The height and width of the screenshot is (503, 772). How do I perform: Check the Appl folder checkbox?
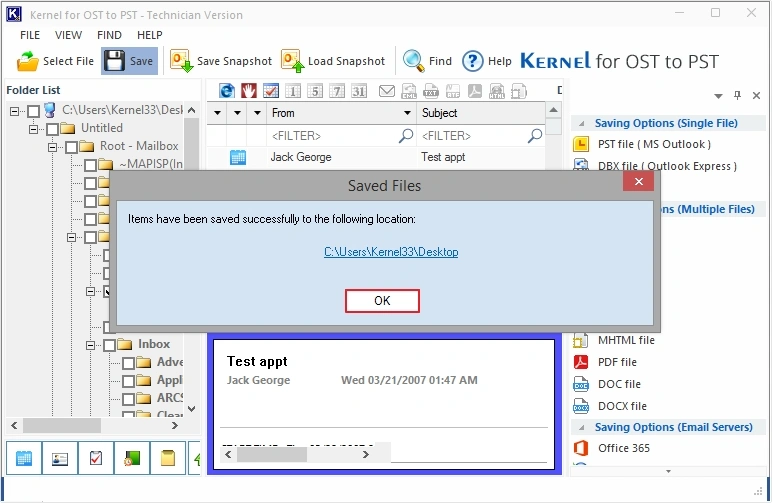pos(128,381)
